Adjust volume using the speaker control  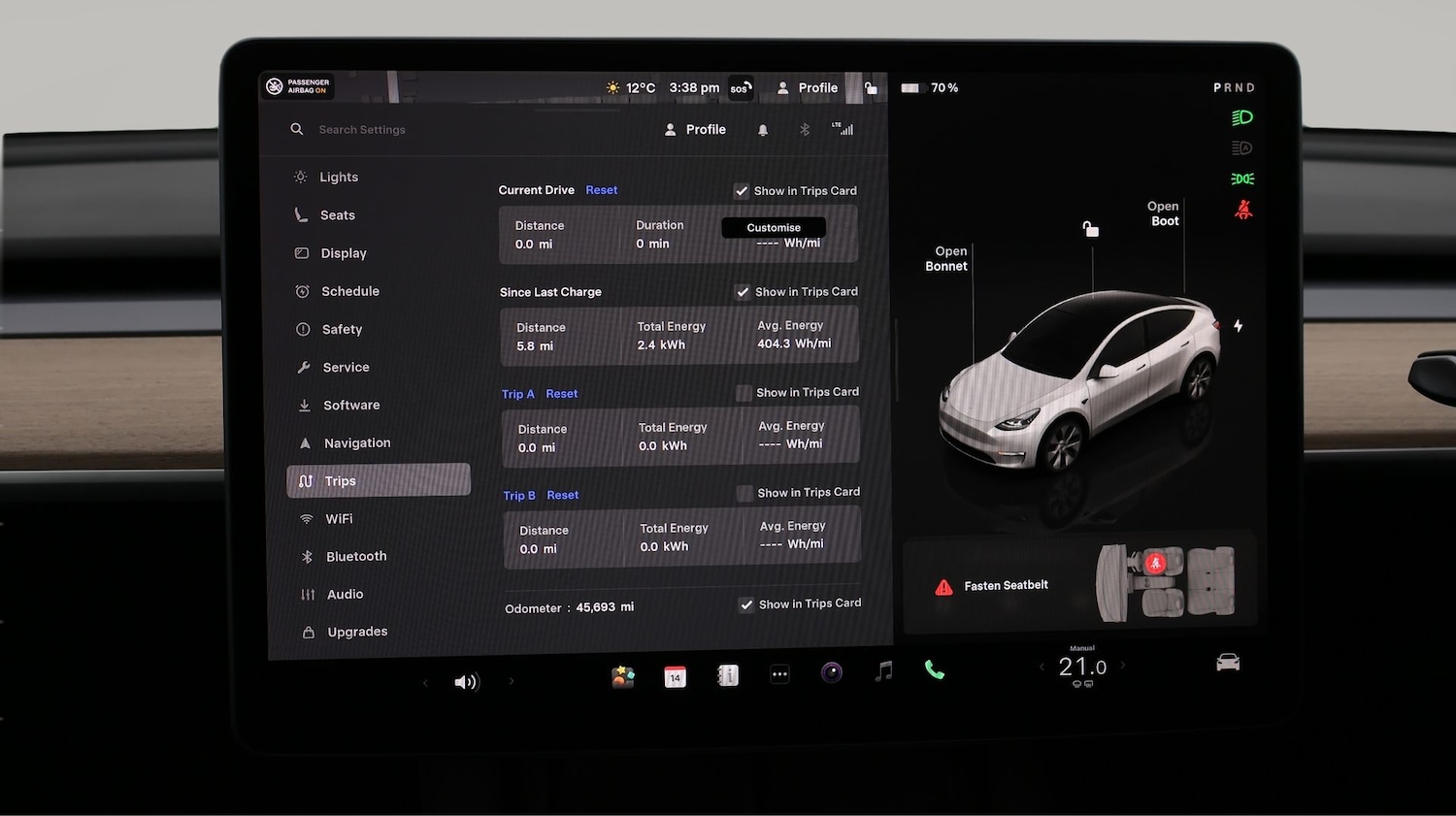point(467,681)
